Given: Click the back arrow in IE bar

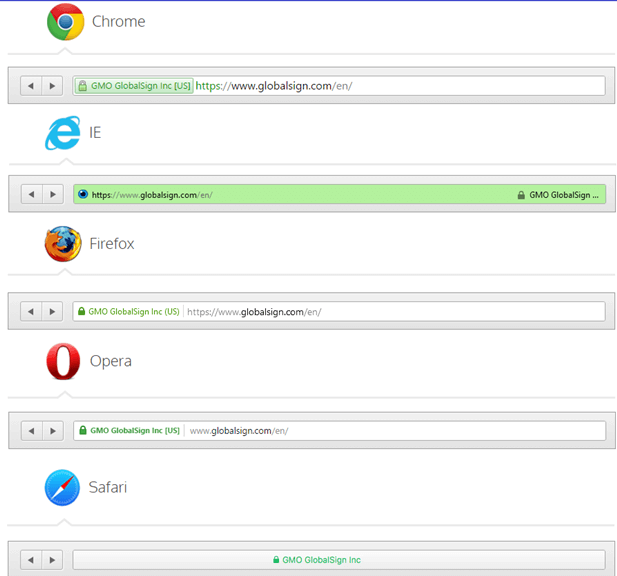Looking at the screenshot, I should (32, 194).
